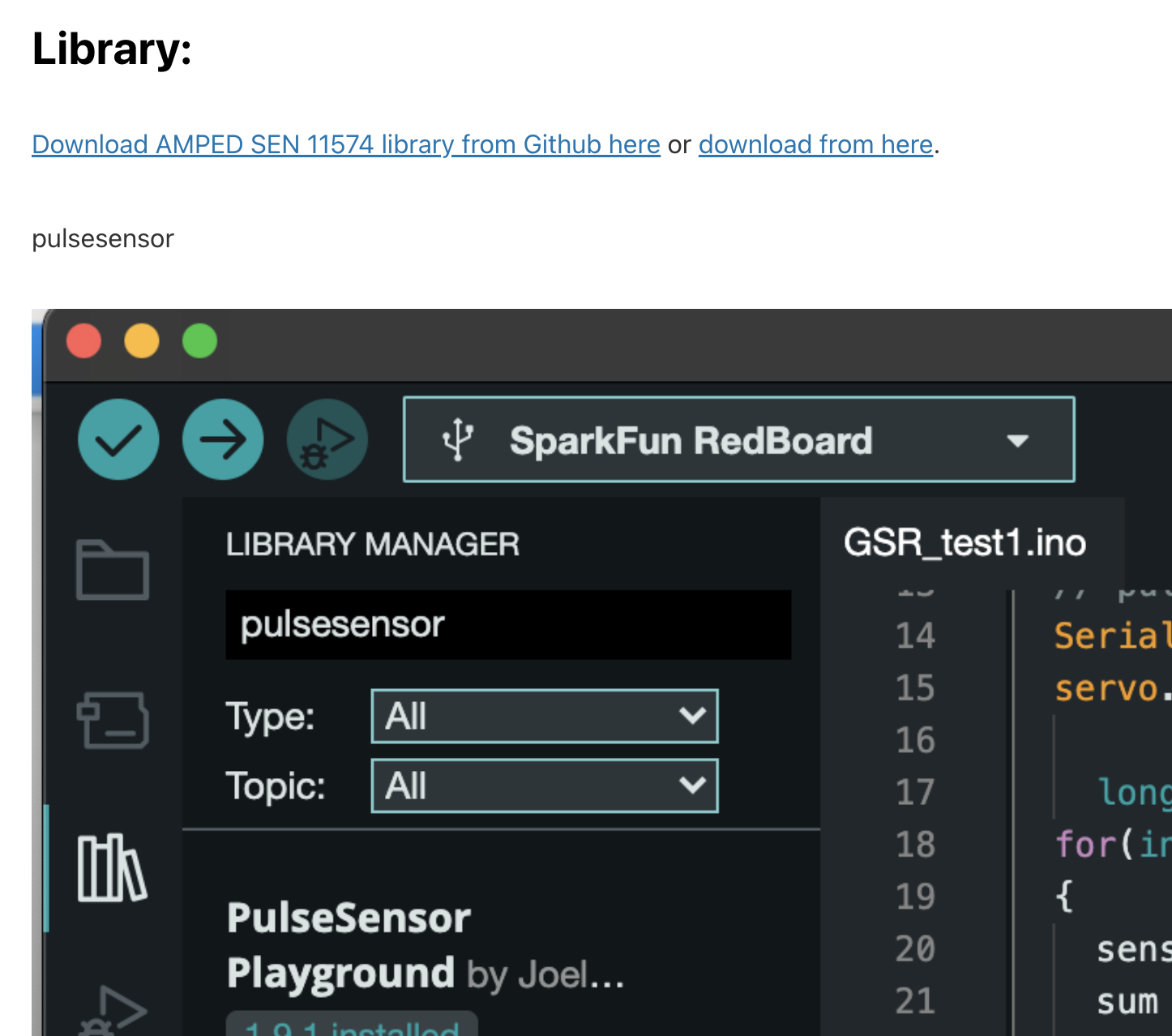Click the 'long' keyword on line 17
This screenshot has width=1172, height=1036.
pos(1134,793)
